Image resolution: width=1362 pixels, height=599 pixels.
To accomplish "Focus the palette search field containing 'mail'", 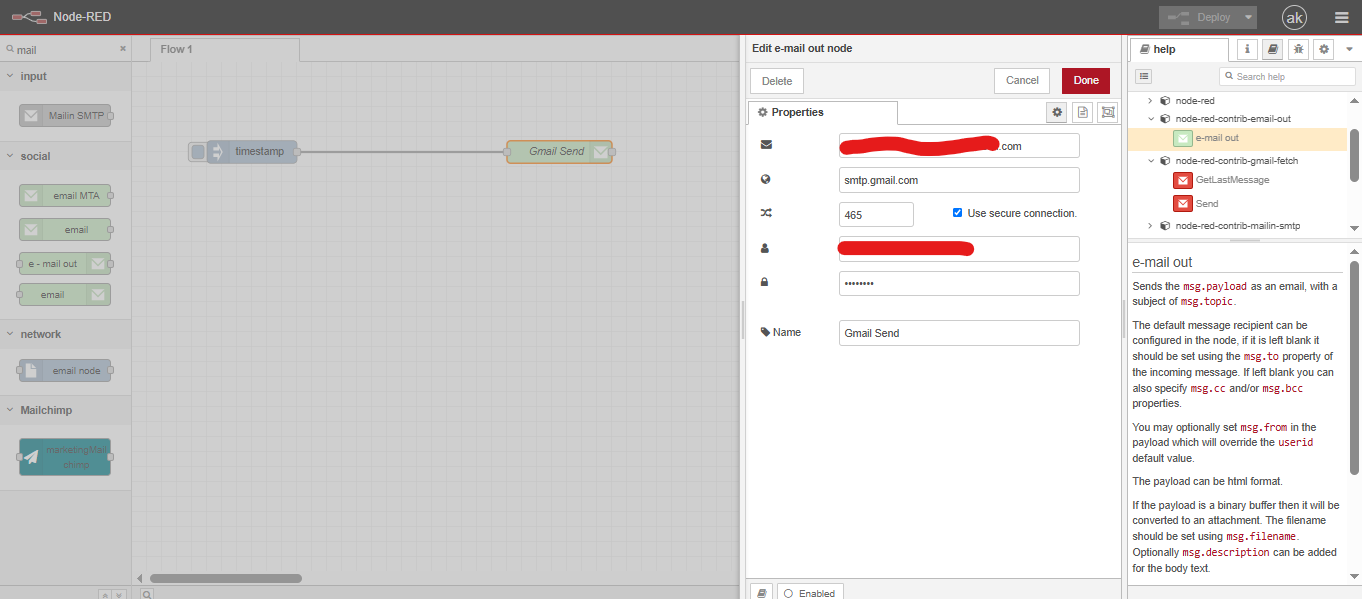I will click(66, 49).
